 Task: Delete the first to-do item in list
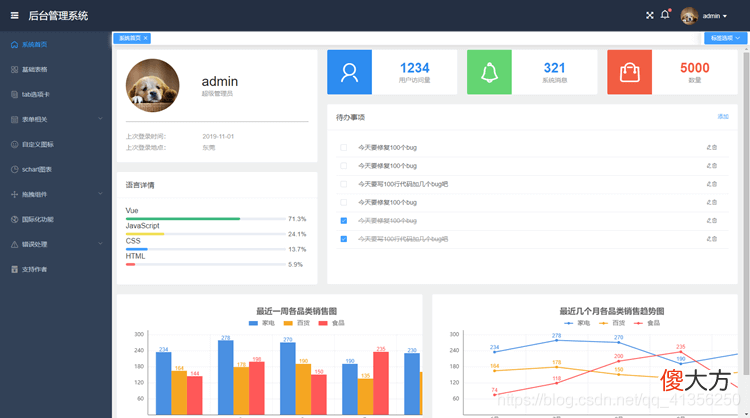(x=715, y=147)
